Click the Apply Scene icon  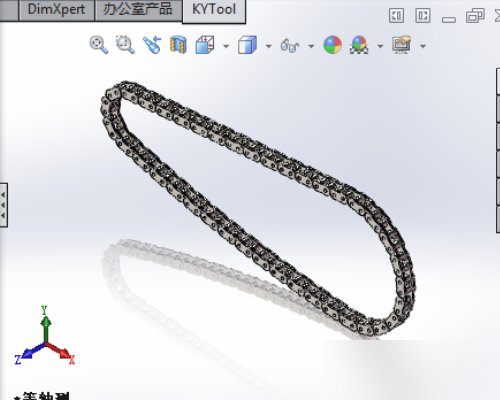click(x=359, y=45)
